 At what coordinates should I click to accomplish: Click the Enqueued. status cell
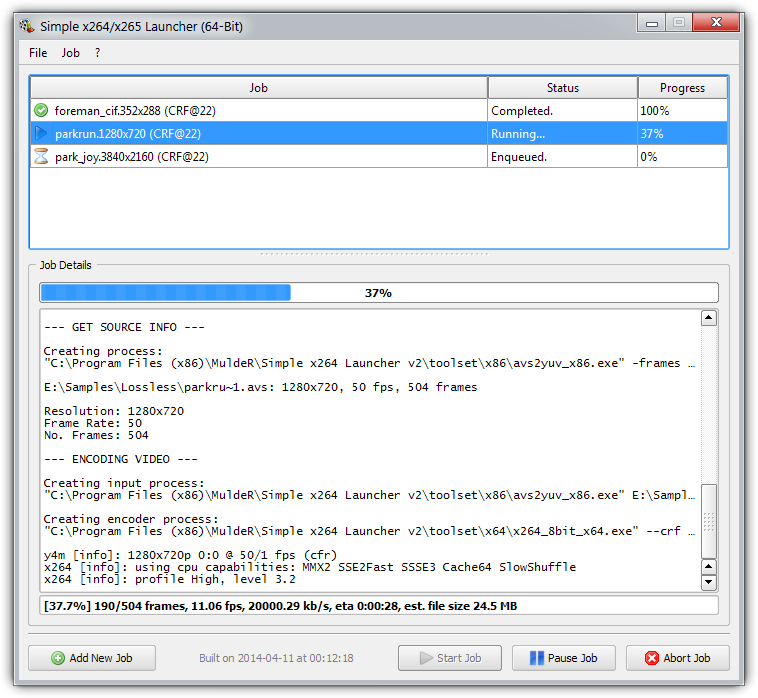coord(563,157)
